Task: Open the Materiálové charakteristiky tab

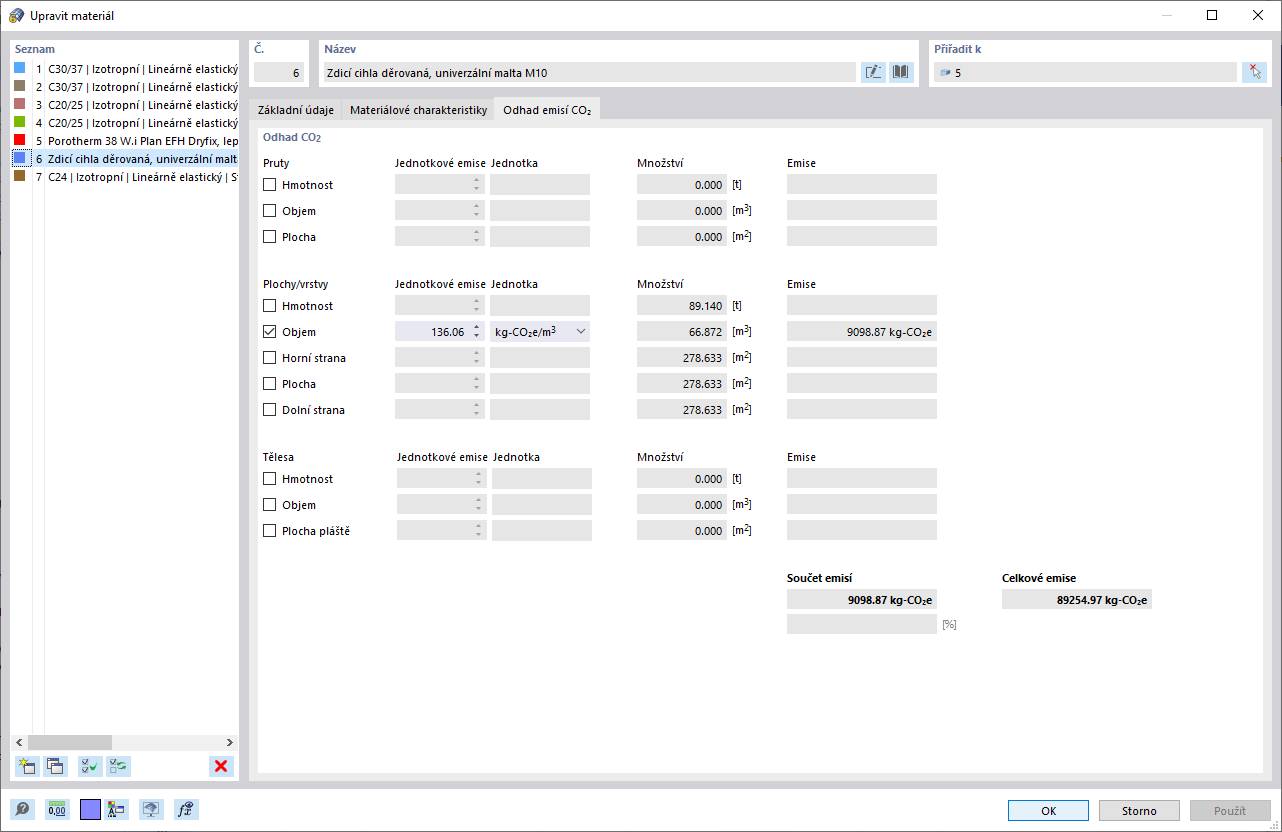Action: coord(418,110)
